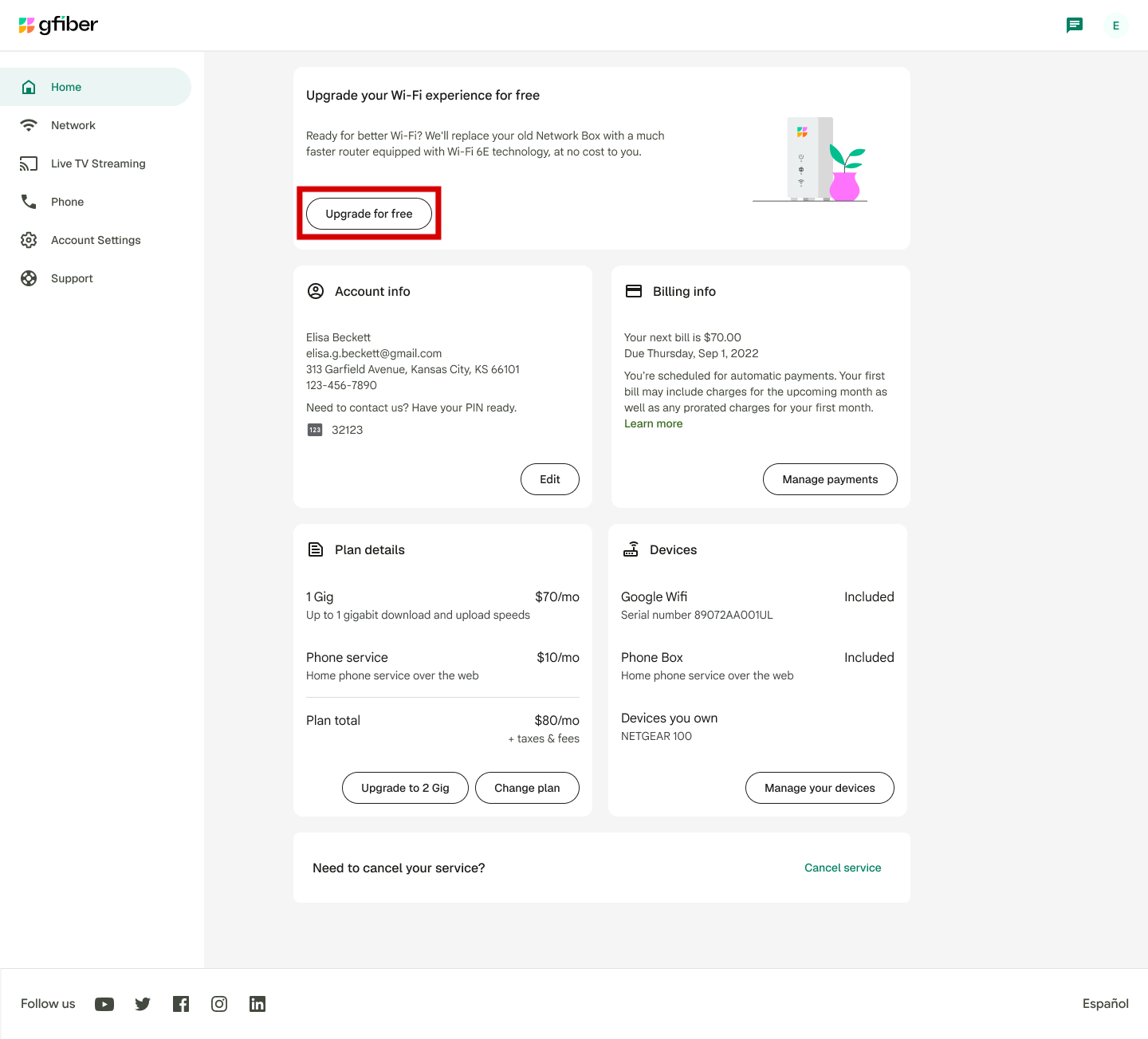Follow the Learn more billing link
Viewport: 1148px width, 1039px height.
tap(654, 423)
